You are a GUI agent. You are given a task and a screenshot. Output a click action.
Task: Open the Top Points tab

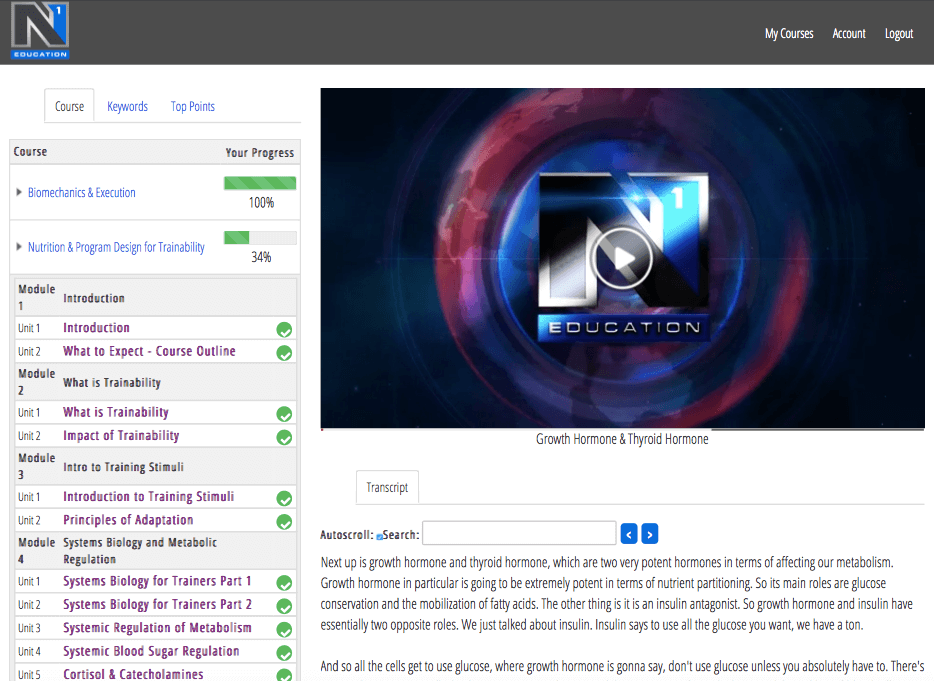point(192,105)
